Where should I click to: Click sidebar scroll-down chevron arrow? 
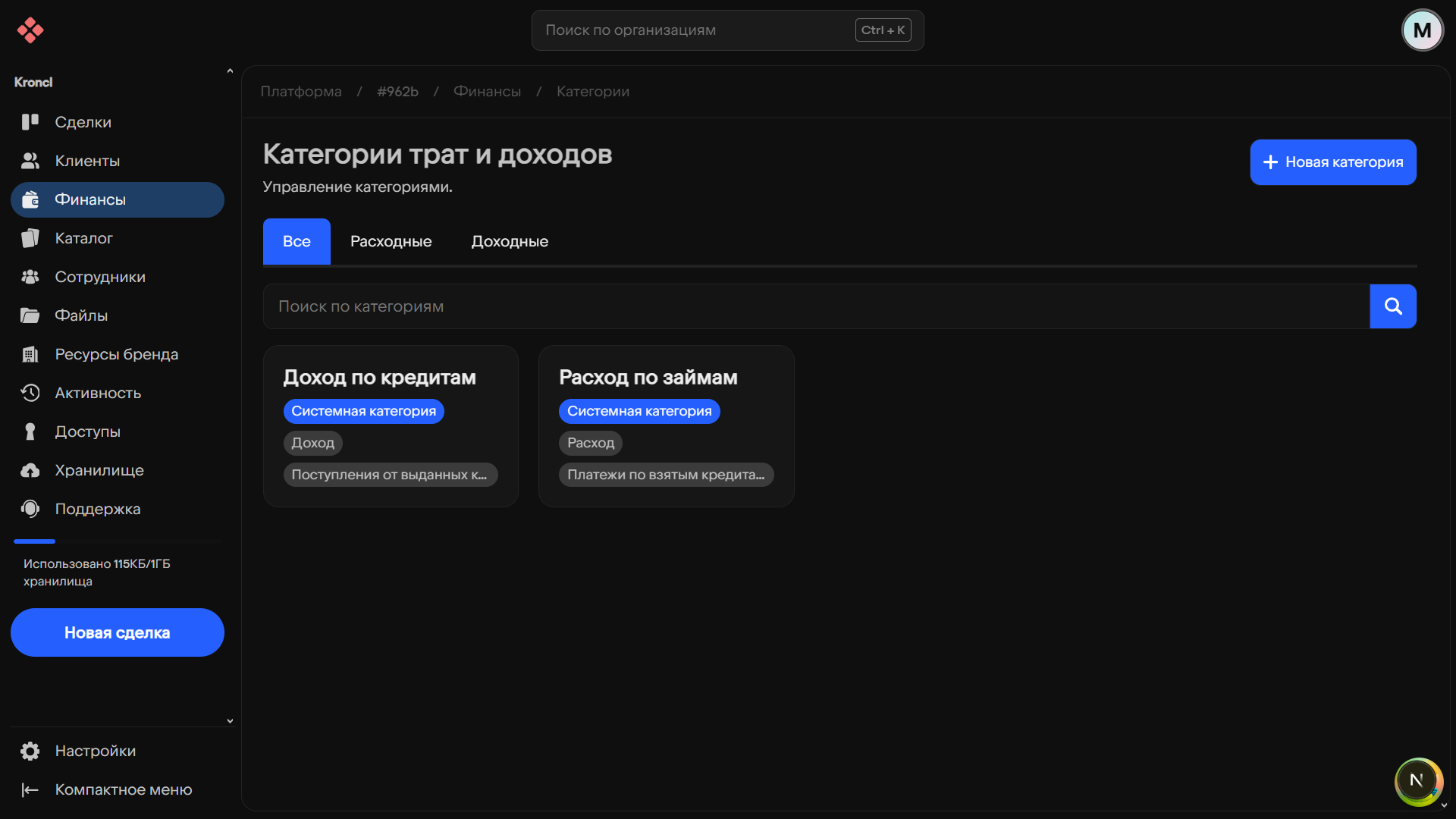(x=230, y=721)
